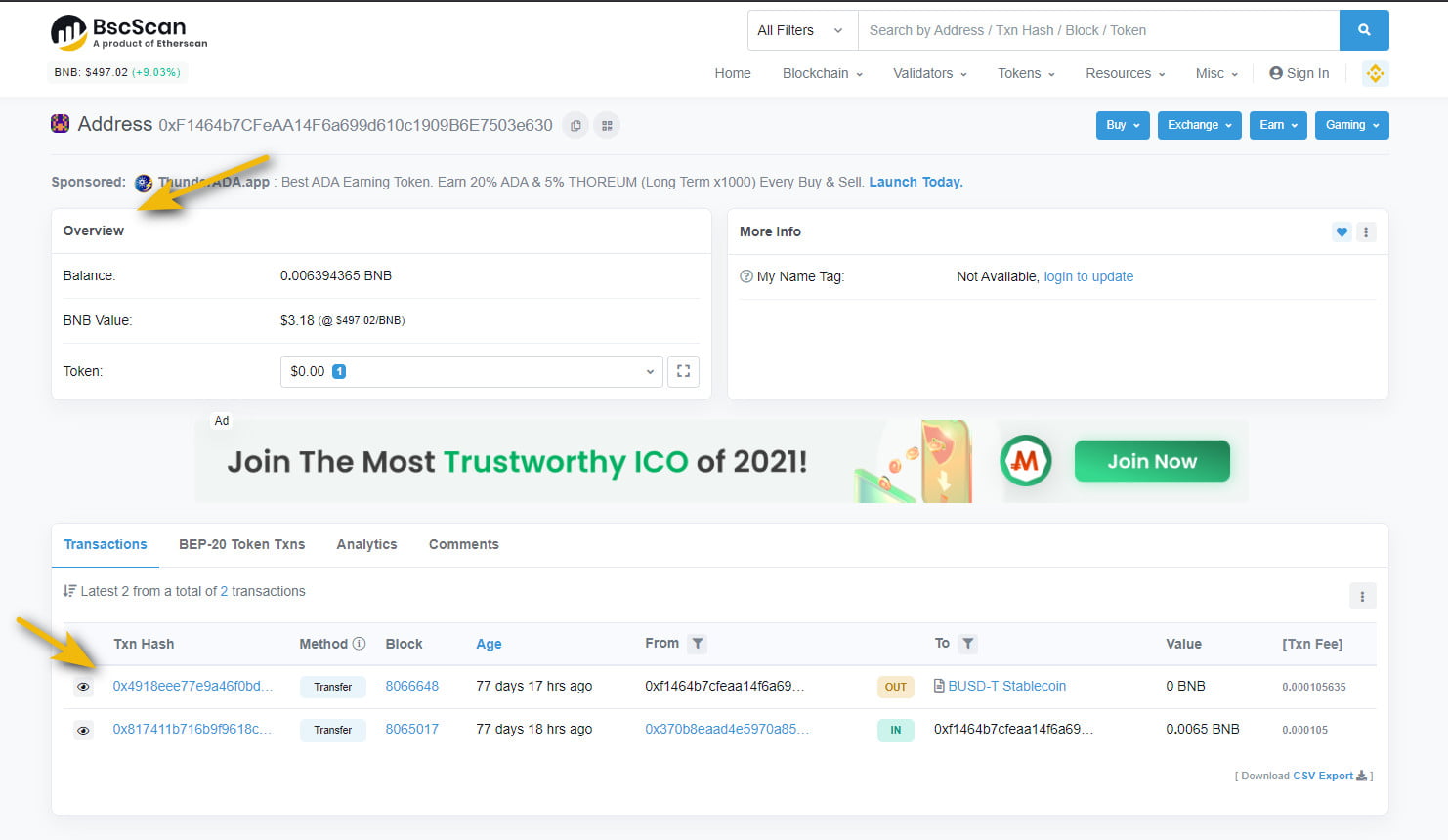The width and height of the screenshot is (1448, 840).
Task: Click the ThunderADA sponsor logo icon
Action: [144, 183]
